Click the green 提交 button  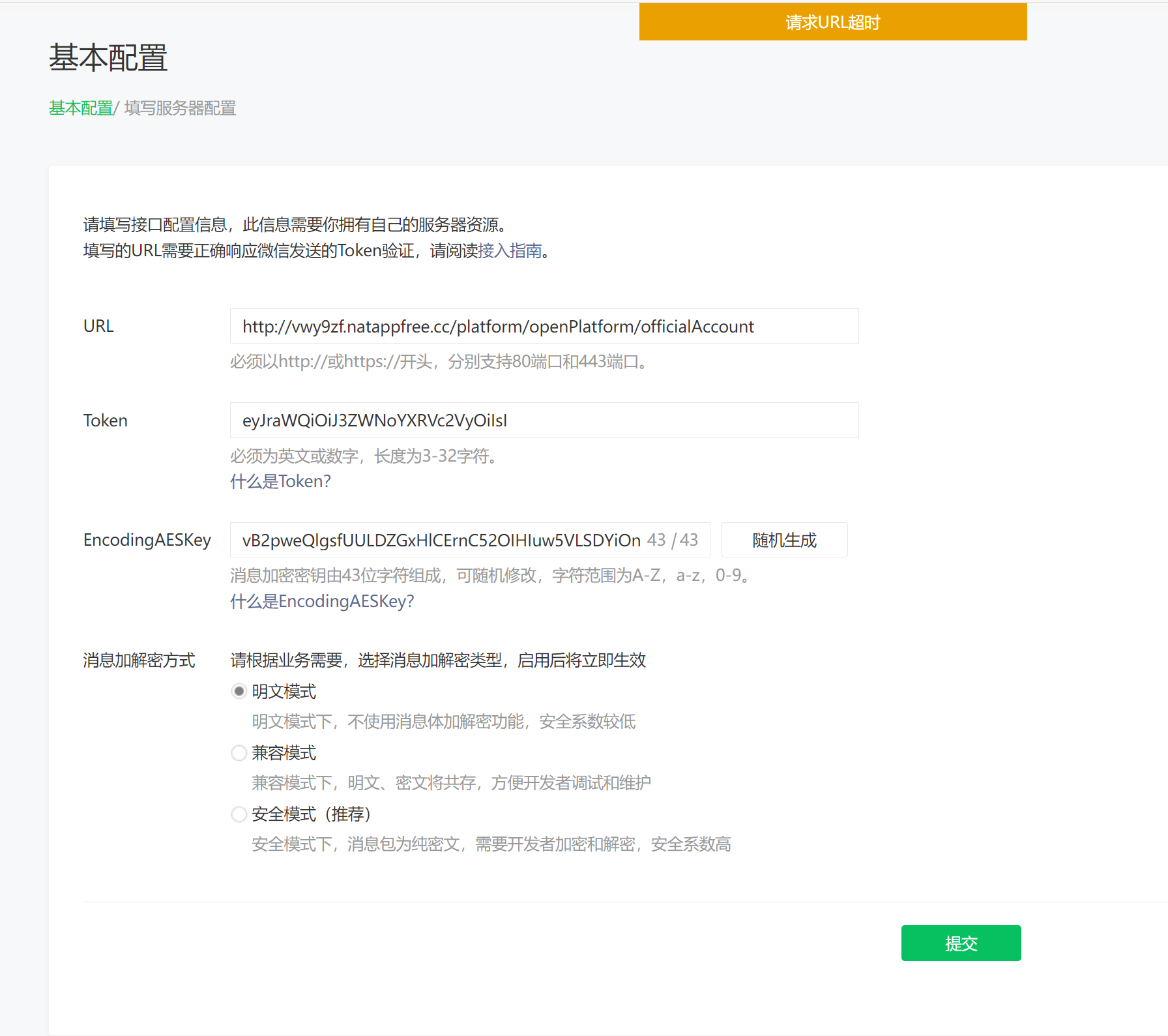click(961, 943)
